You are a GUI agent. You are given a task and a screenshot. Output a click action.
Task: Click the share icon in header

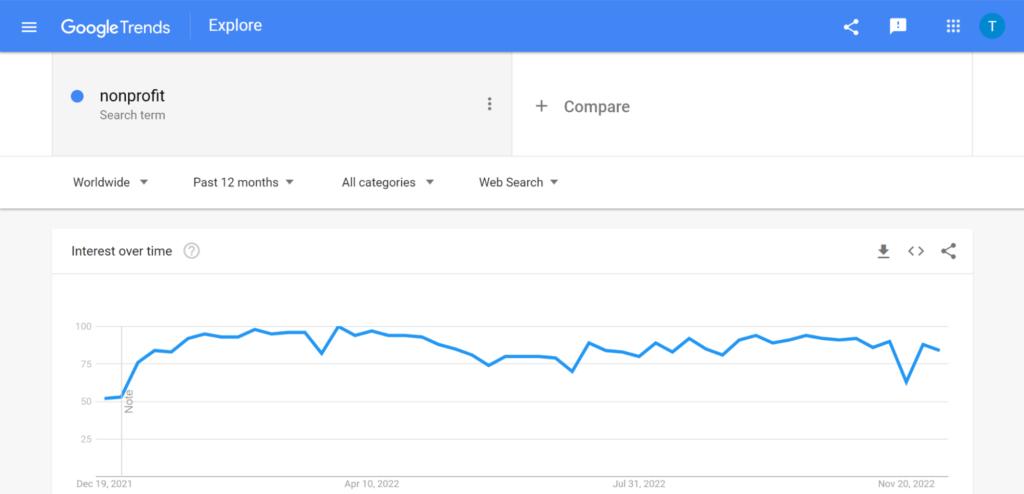pyautogui.click(x=851, y=27)
